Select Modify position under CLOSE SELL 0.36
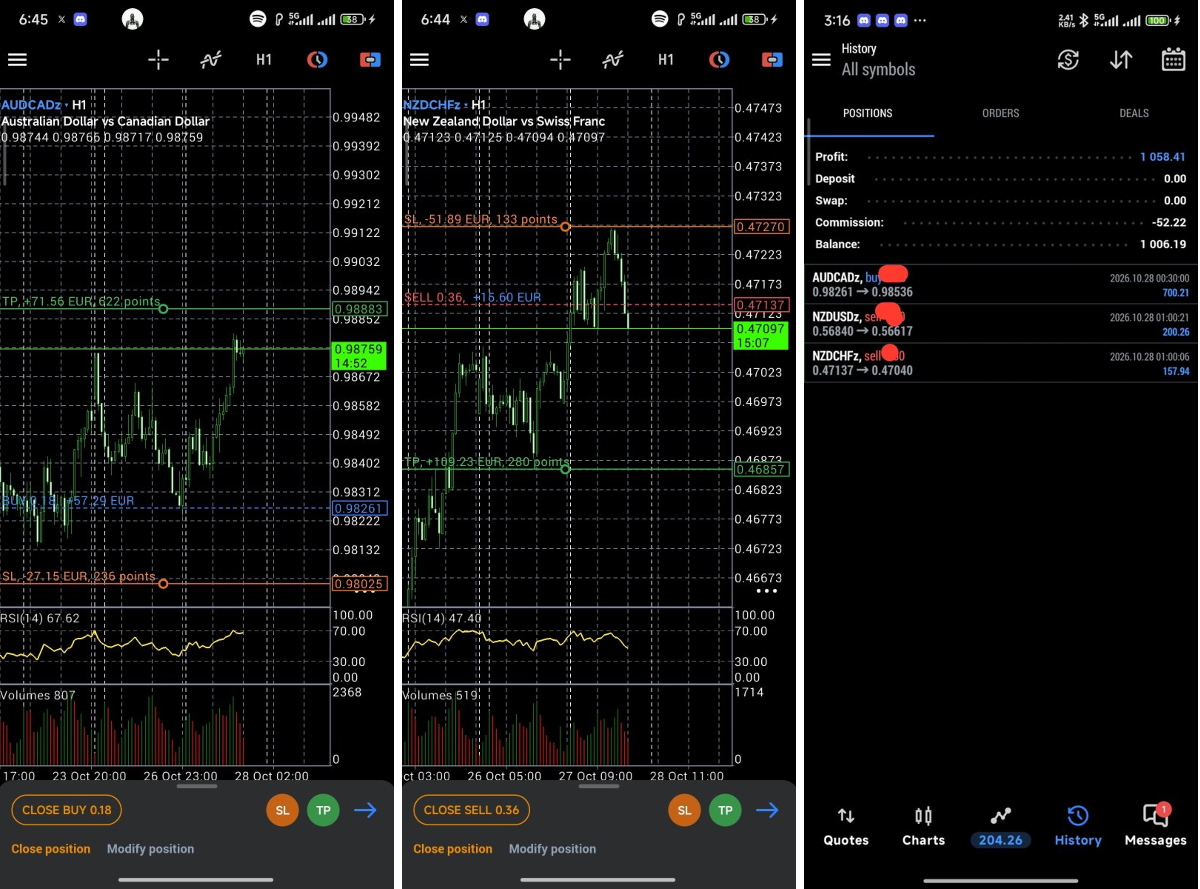Viewport: 1200px width, 889px height. [x=552, y=849]
